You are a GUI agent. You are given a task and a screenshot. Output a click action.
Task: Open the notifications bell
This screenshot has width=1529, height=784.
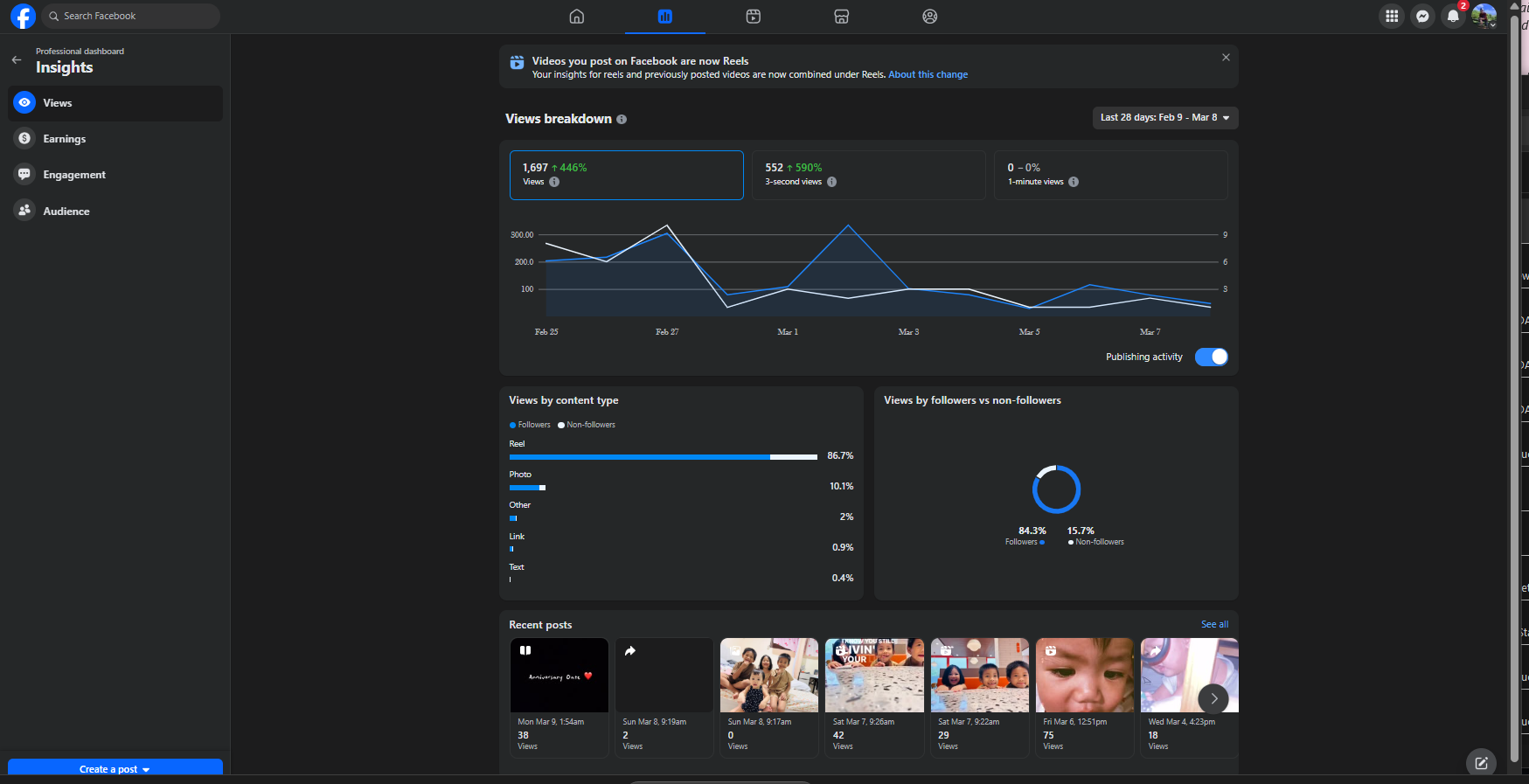[x=1452, y=17]
